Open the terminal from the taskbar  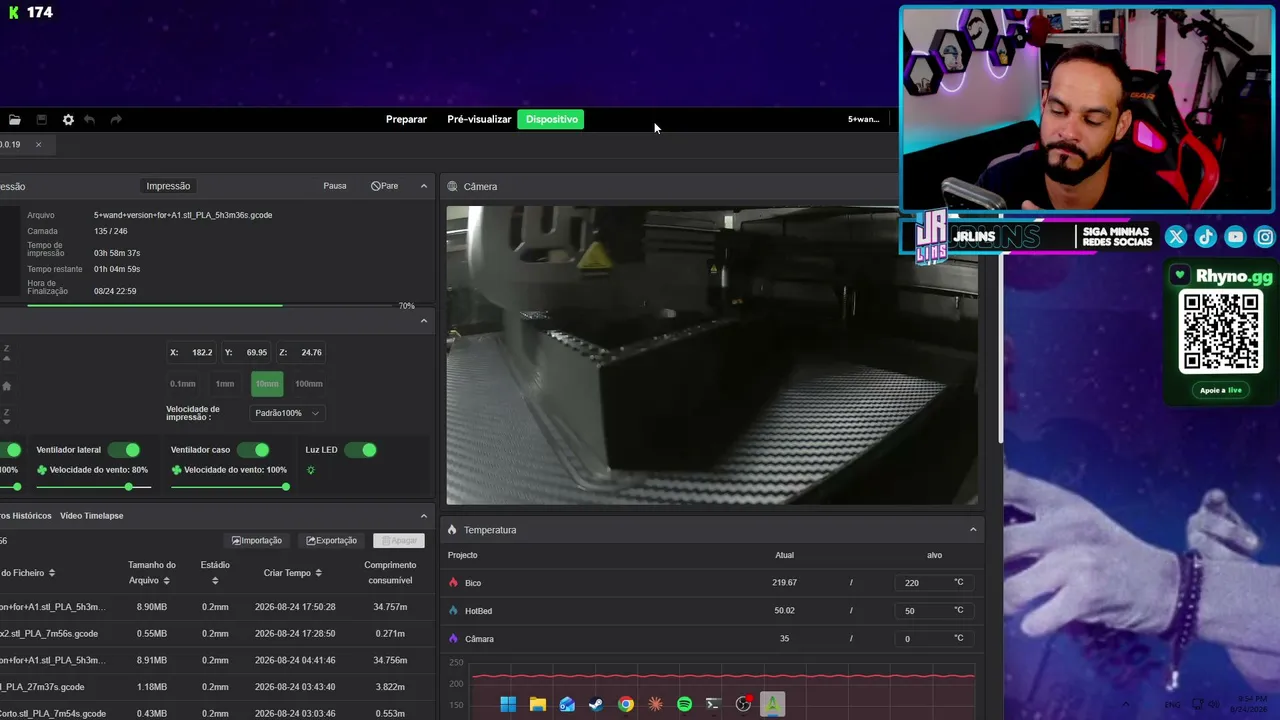(713, 704)
